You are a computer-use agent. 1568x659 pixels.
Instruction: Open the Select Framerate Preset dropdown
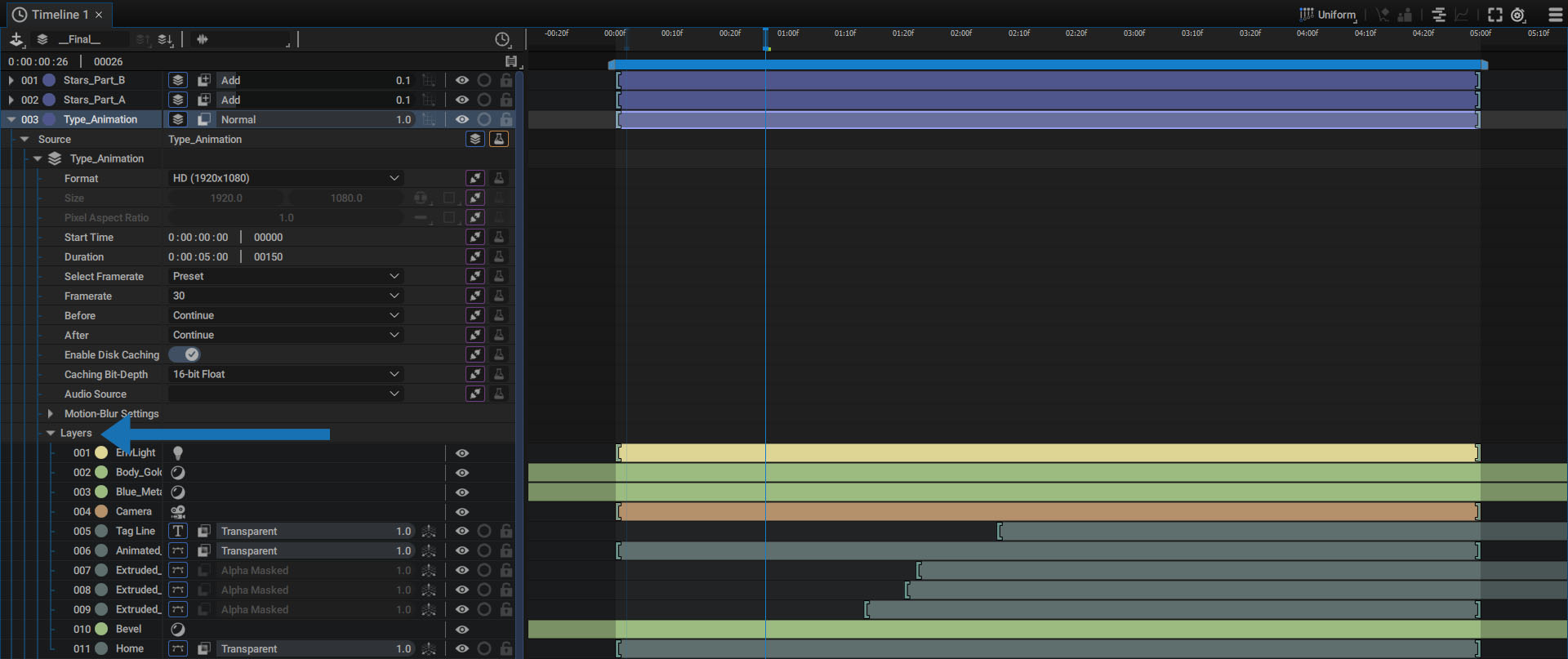286,276
